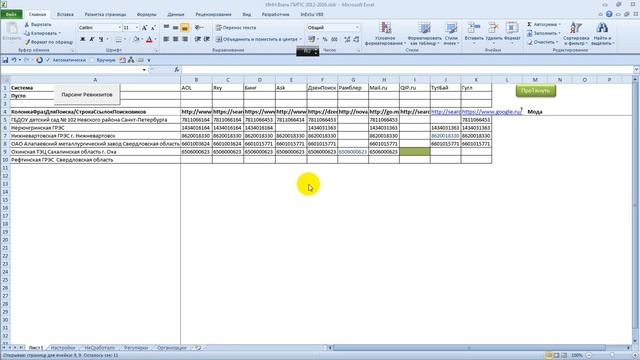Apply italic formatting (К)
640x360 pixels.
92,39
